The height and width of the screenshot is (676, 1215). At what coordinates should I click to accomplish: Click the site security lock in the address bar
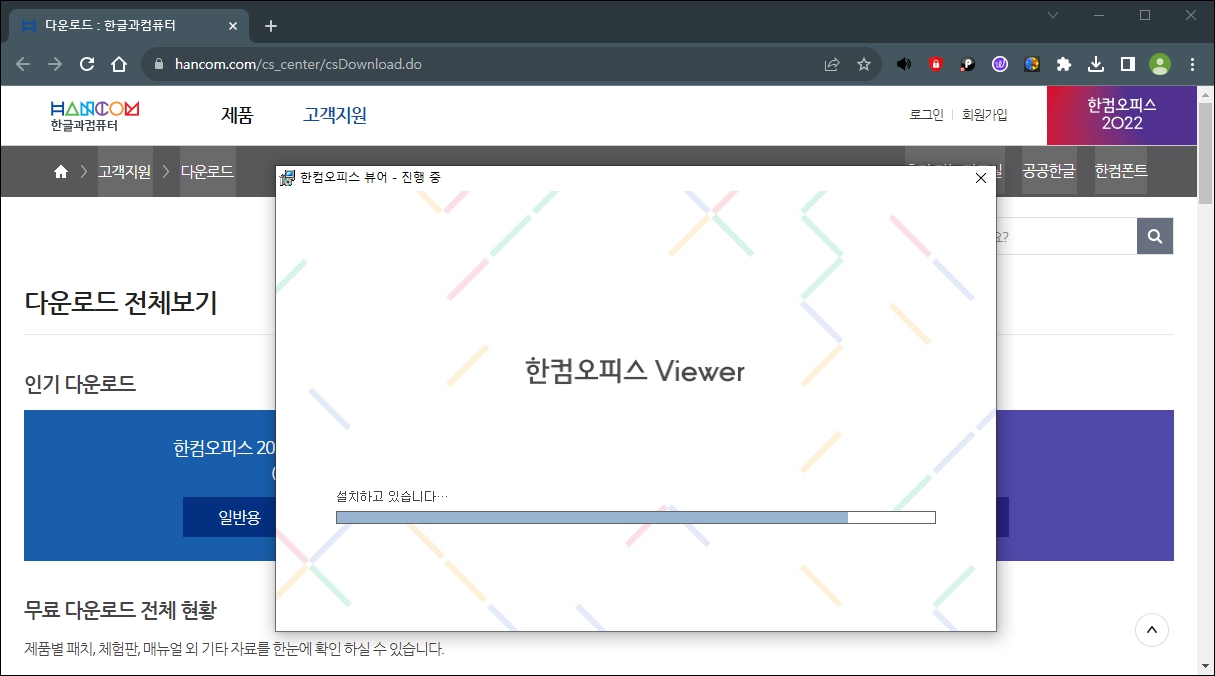click(x=160, y=63)
